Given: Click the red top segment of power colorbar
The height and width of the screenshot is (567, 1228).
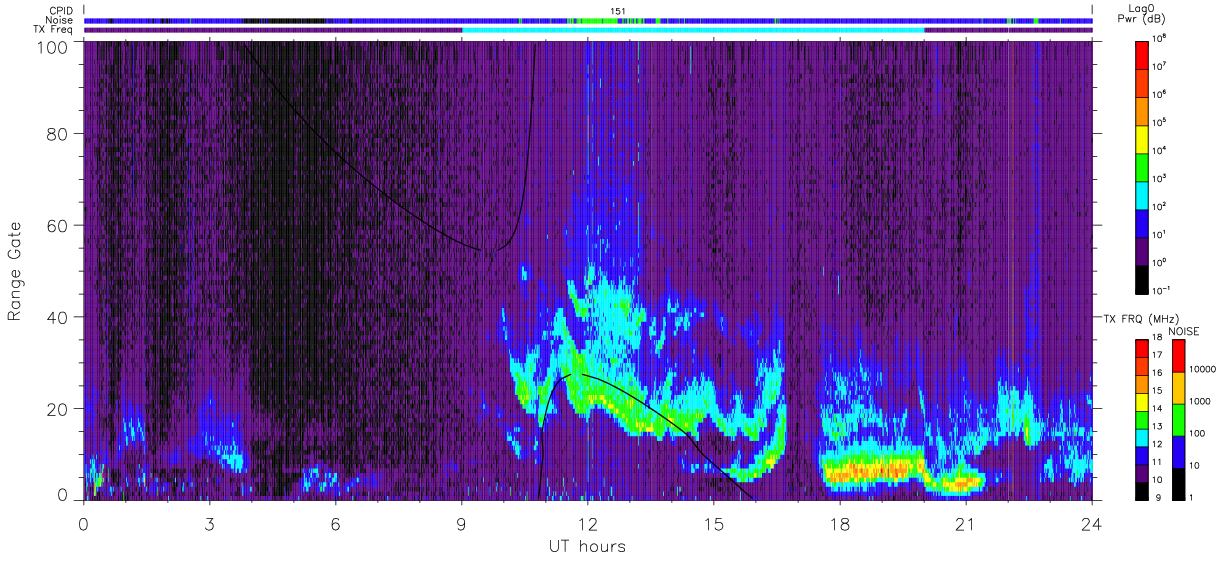Looking at the screenshot, I should (x=1143, y=54).
